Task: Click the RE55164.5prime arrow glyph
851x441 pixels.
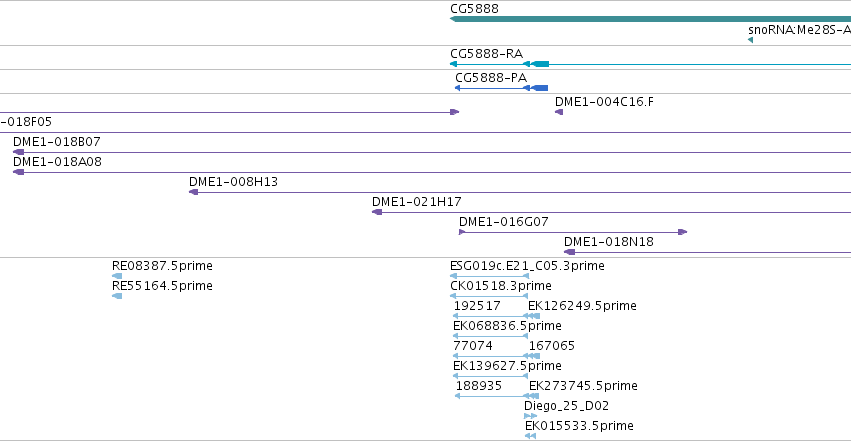Action: tap(117, 296)
